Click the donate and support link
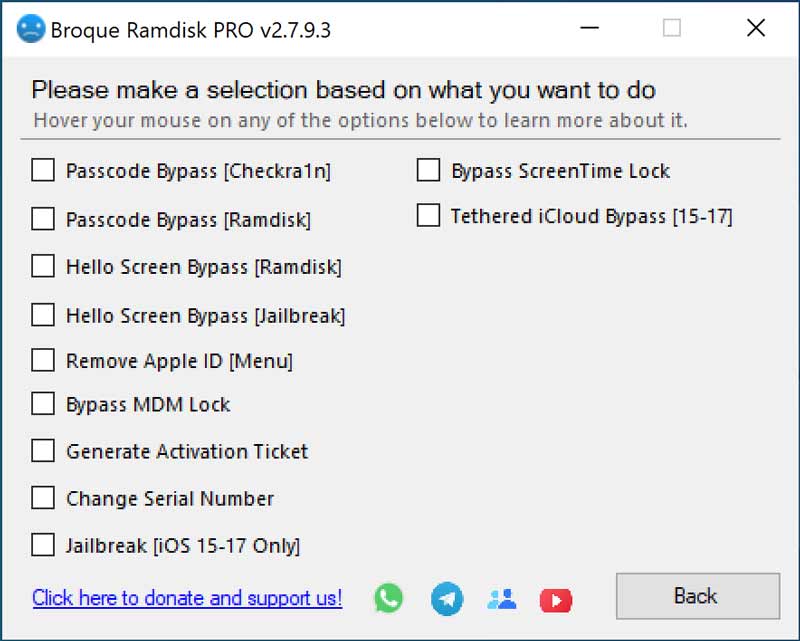Viewport: 800px width, 641px height. click(186, 598)
